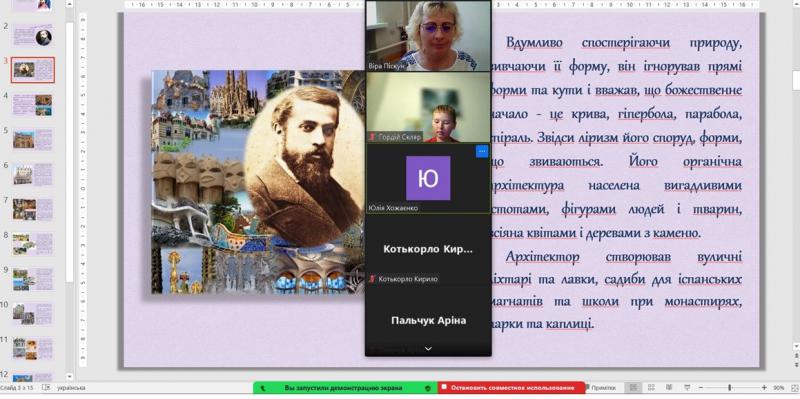800x399 pixels.
Task: Open the Примітки notes pane
Action: [x=600, y=388]
